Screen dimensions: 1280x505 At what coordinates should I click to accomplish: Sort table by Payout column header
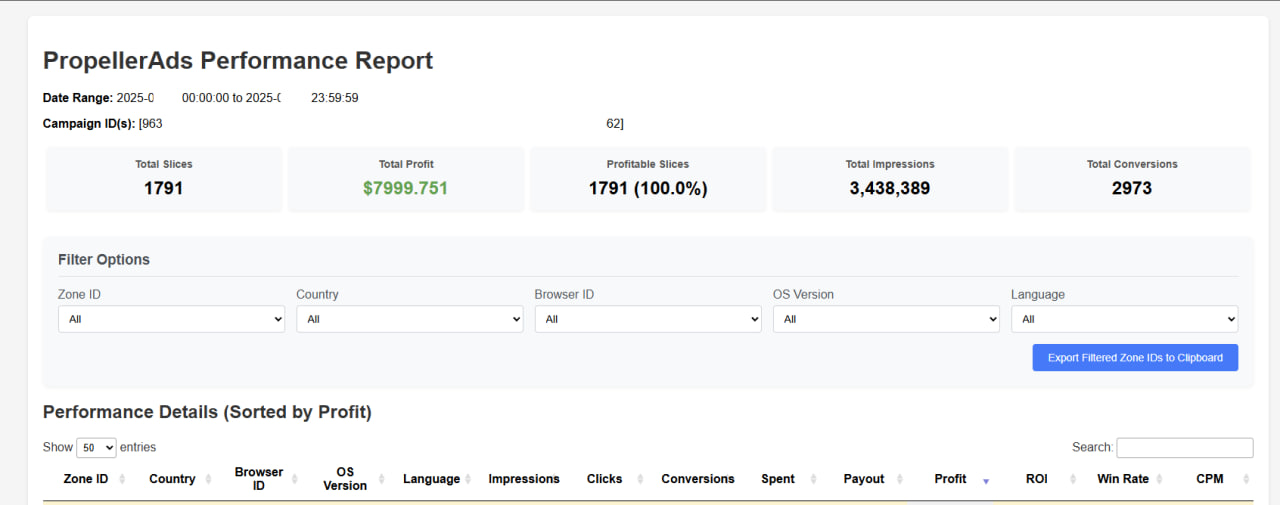point(864,479)
